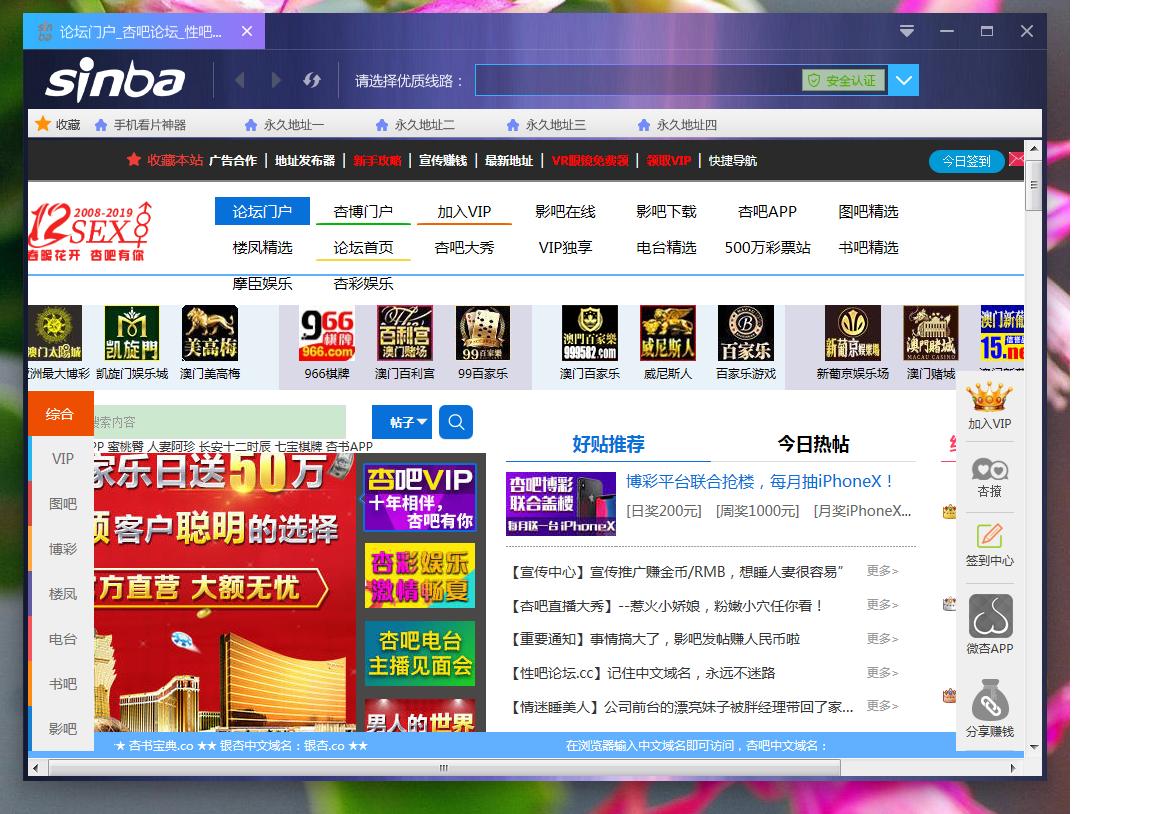
Task: Click the 加入VIP crown icon
Action: click(989, 397)
